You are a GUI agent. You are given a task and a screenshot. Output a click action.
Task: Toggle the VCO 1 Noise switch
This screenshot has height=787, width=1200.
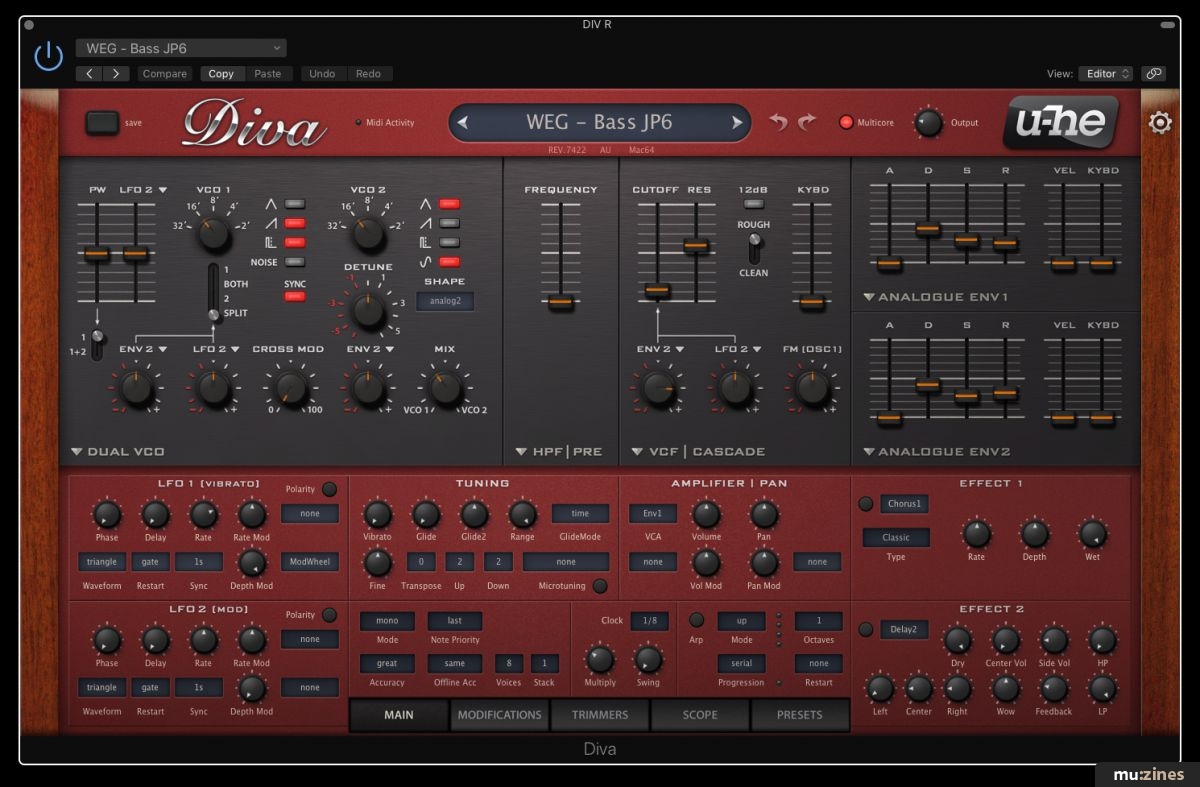[x=294, y=262]
